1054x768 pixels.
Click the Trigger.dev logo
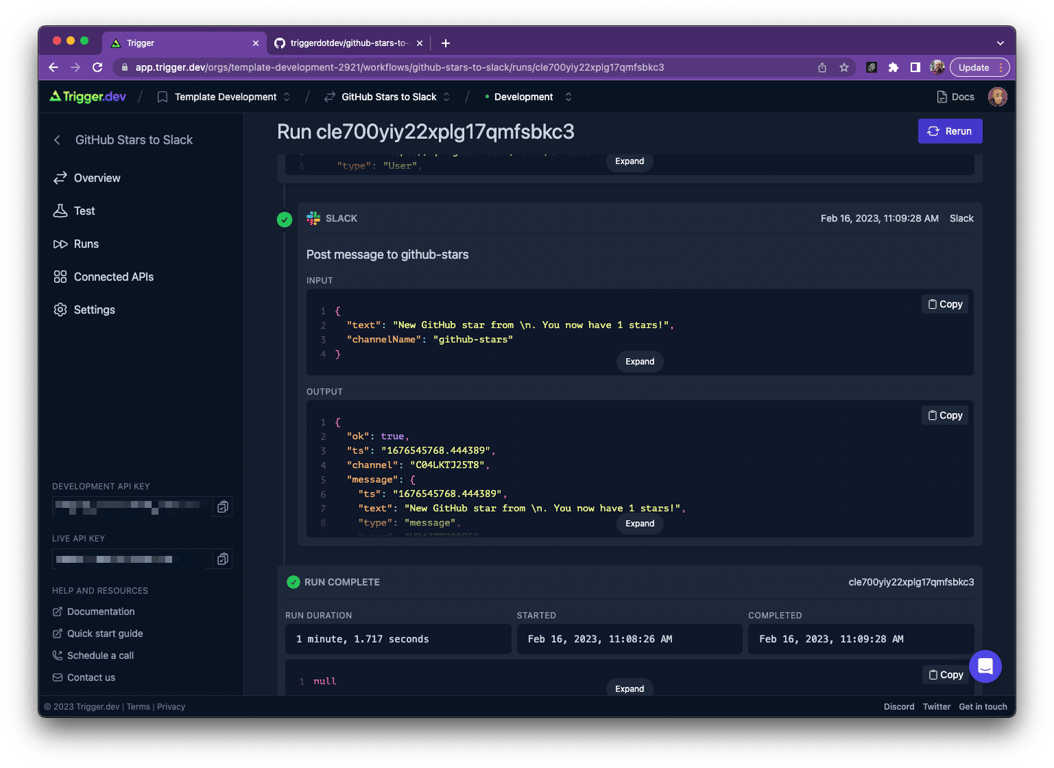(x=88, y=97)
